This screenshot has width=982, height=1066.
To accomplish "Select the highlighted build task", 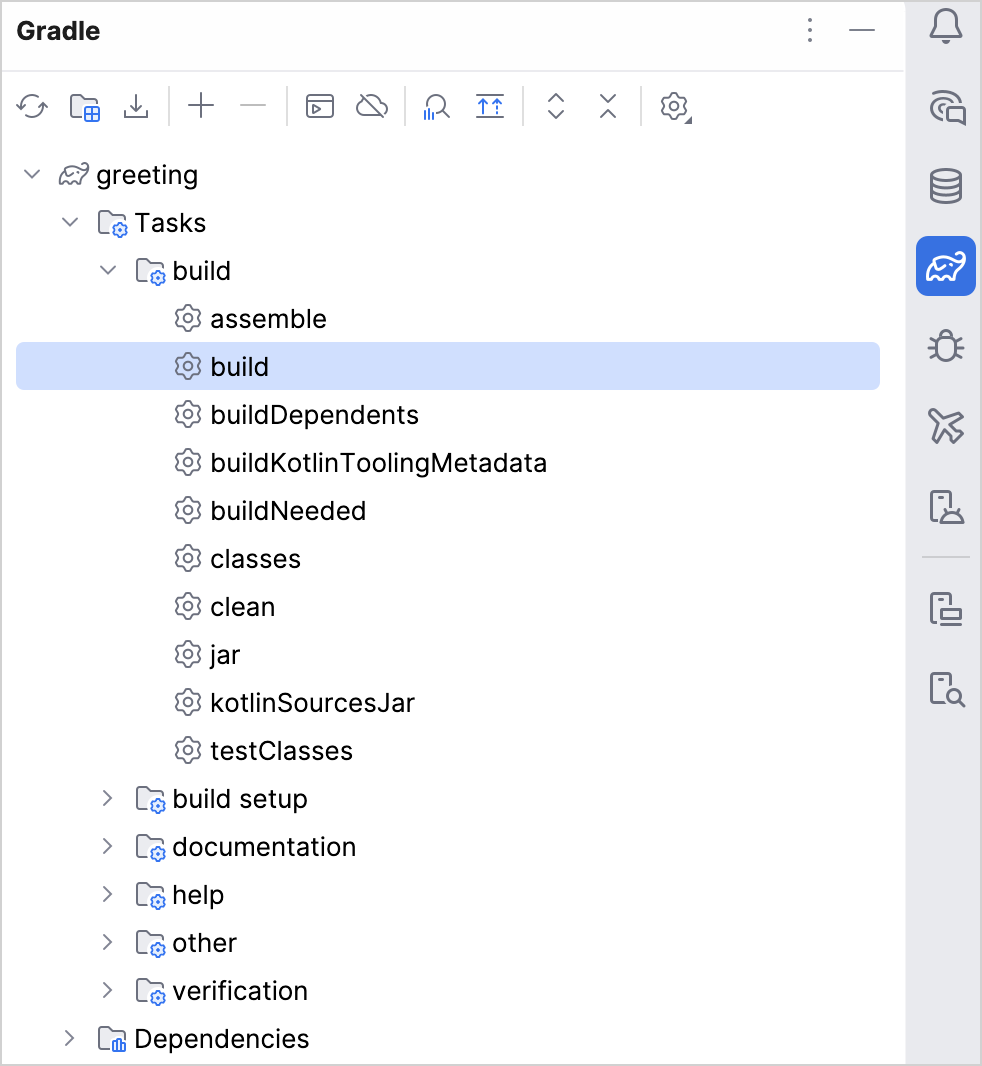I will pos(447,366).
